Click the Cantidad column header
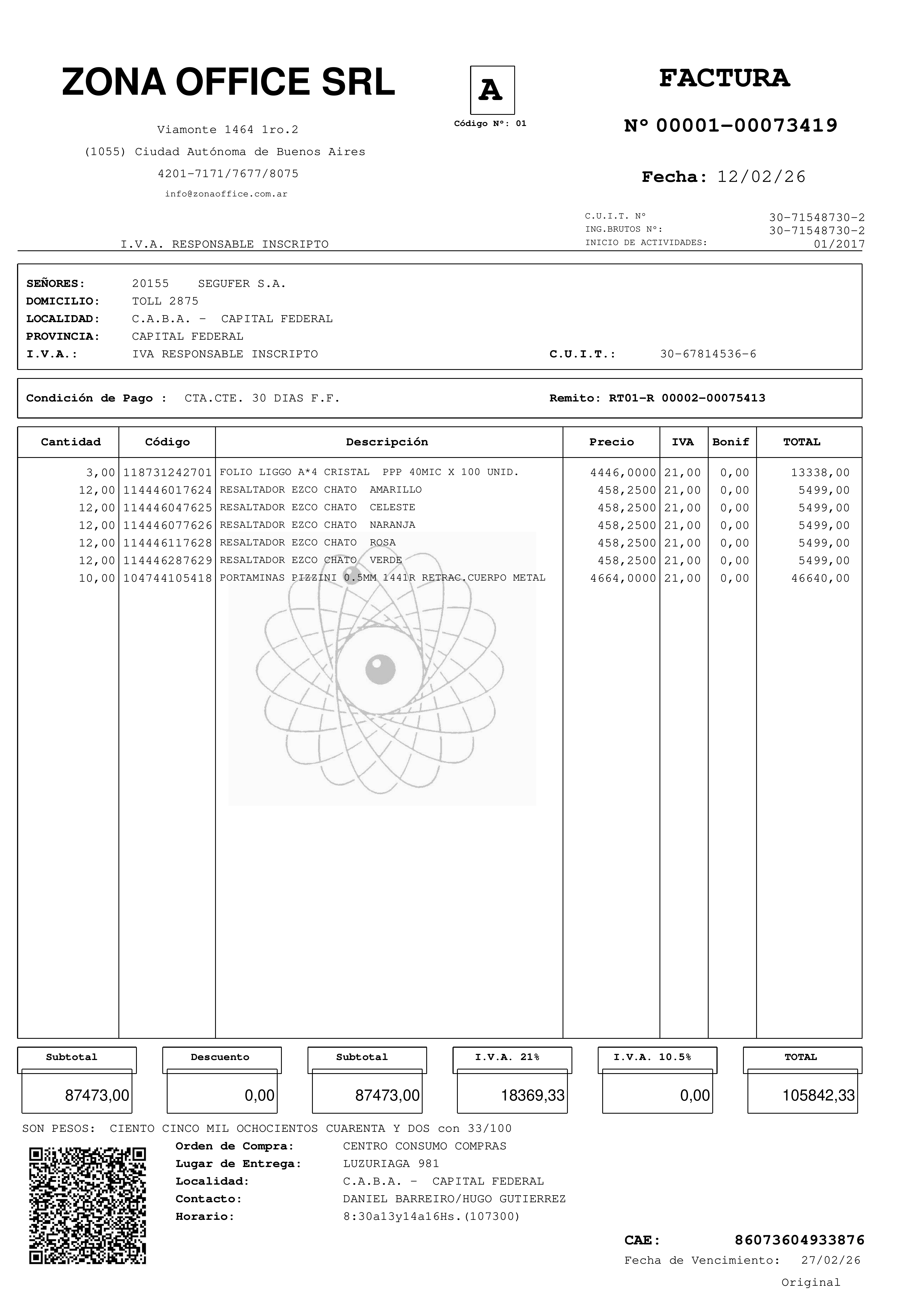Image resolution: width=924 pixels, height=1307 pixels. 71,442
